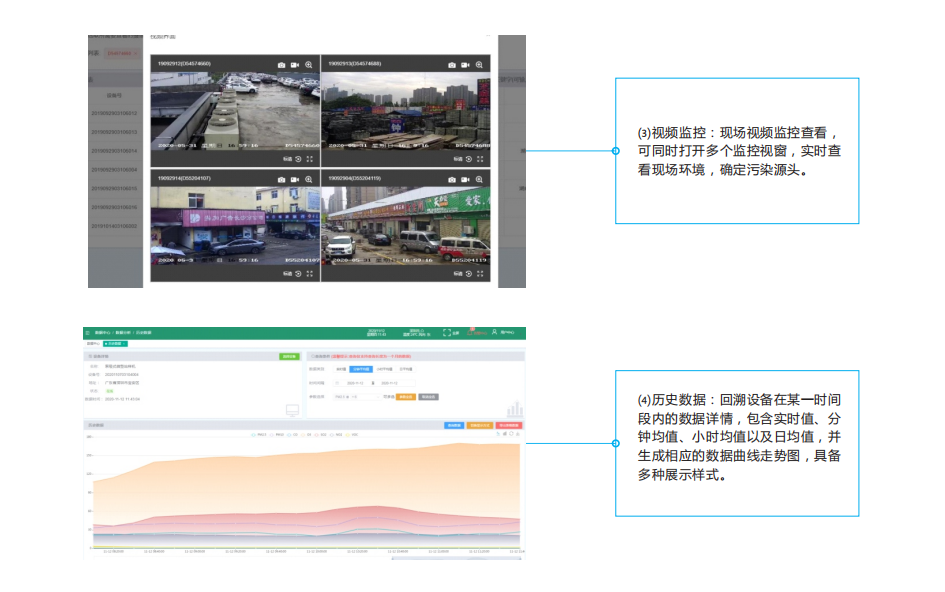Screen dimensions: 945x592
Task: Select device row 2019092903106013
Action: (115, 131)
